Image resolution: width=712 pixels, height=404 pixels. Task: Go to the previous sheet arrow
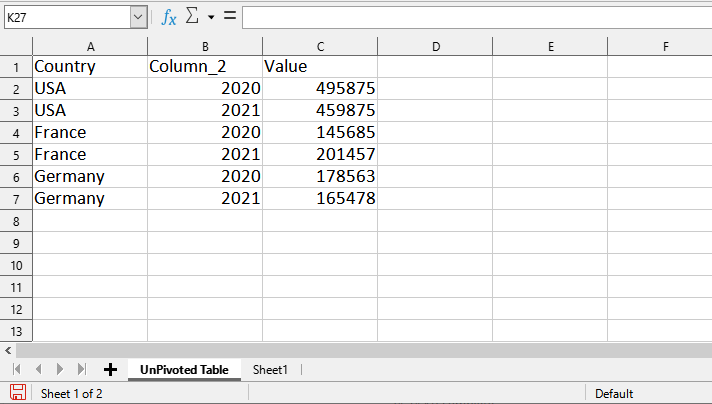(x=39, y=369)
